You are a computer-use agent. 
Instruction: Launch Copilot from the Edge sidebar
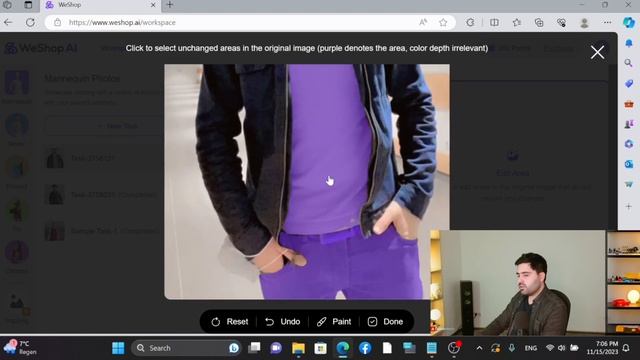[629, 22]
